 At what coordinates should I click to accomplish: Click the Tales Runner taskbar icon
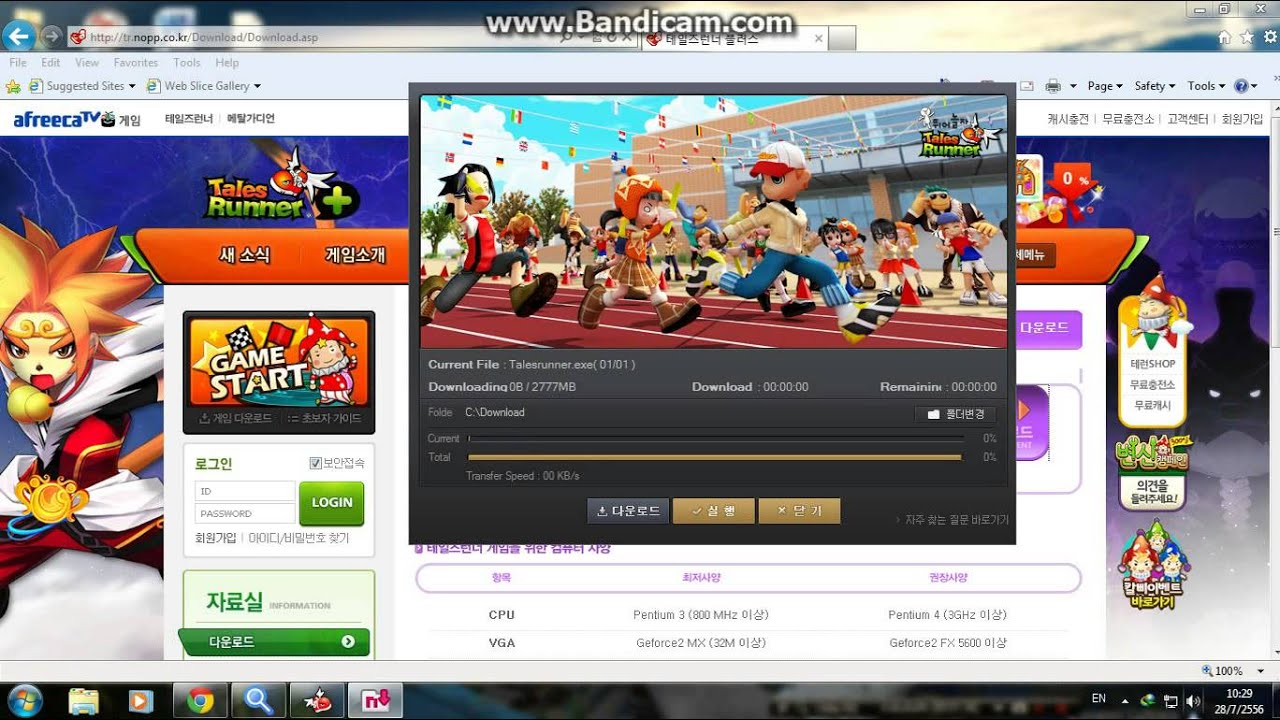coord(317,700)
